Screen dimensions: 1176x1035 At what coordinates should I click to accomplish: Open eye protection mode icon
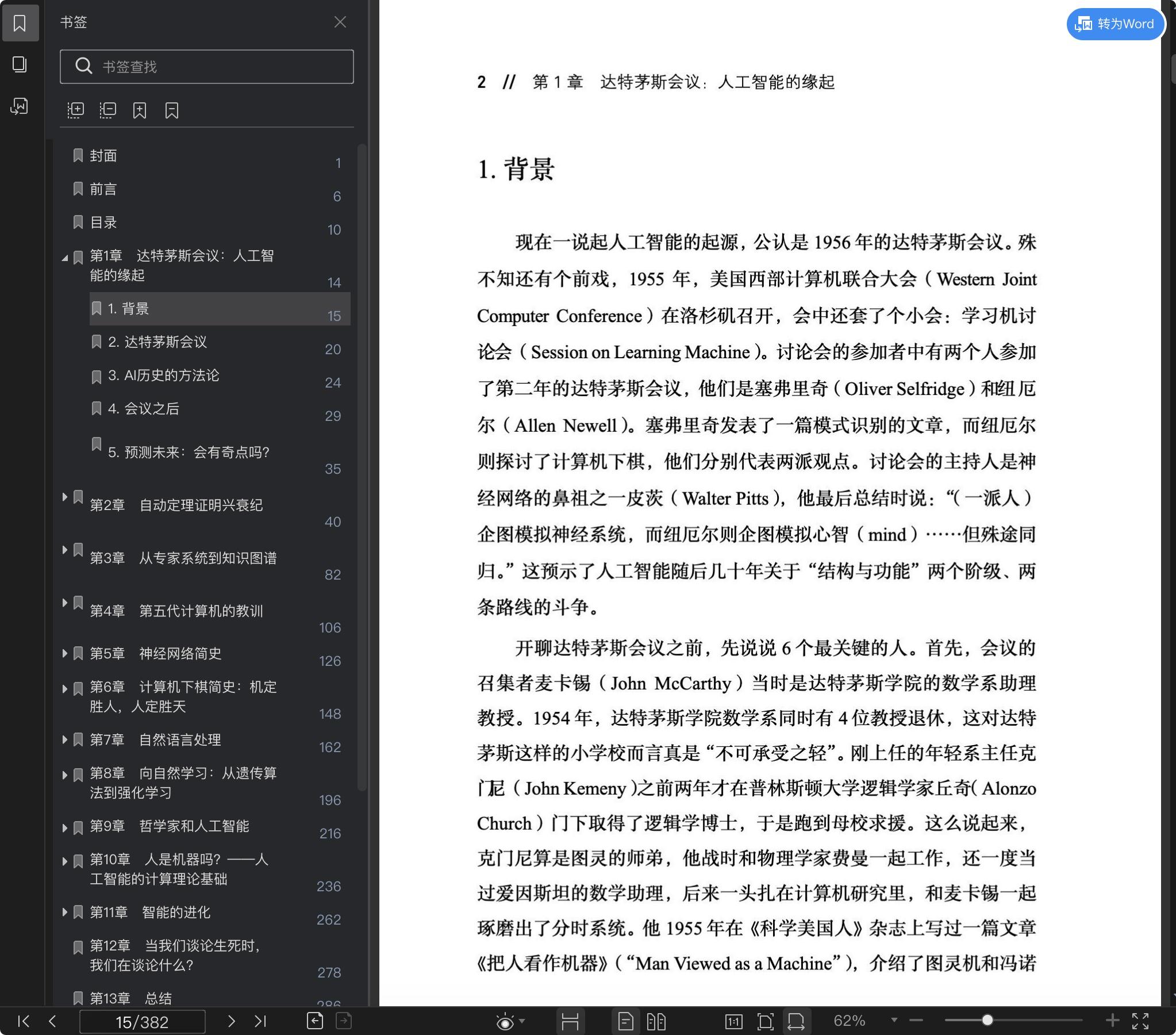pyautogui.click(x=505, y=1022)
